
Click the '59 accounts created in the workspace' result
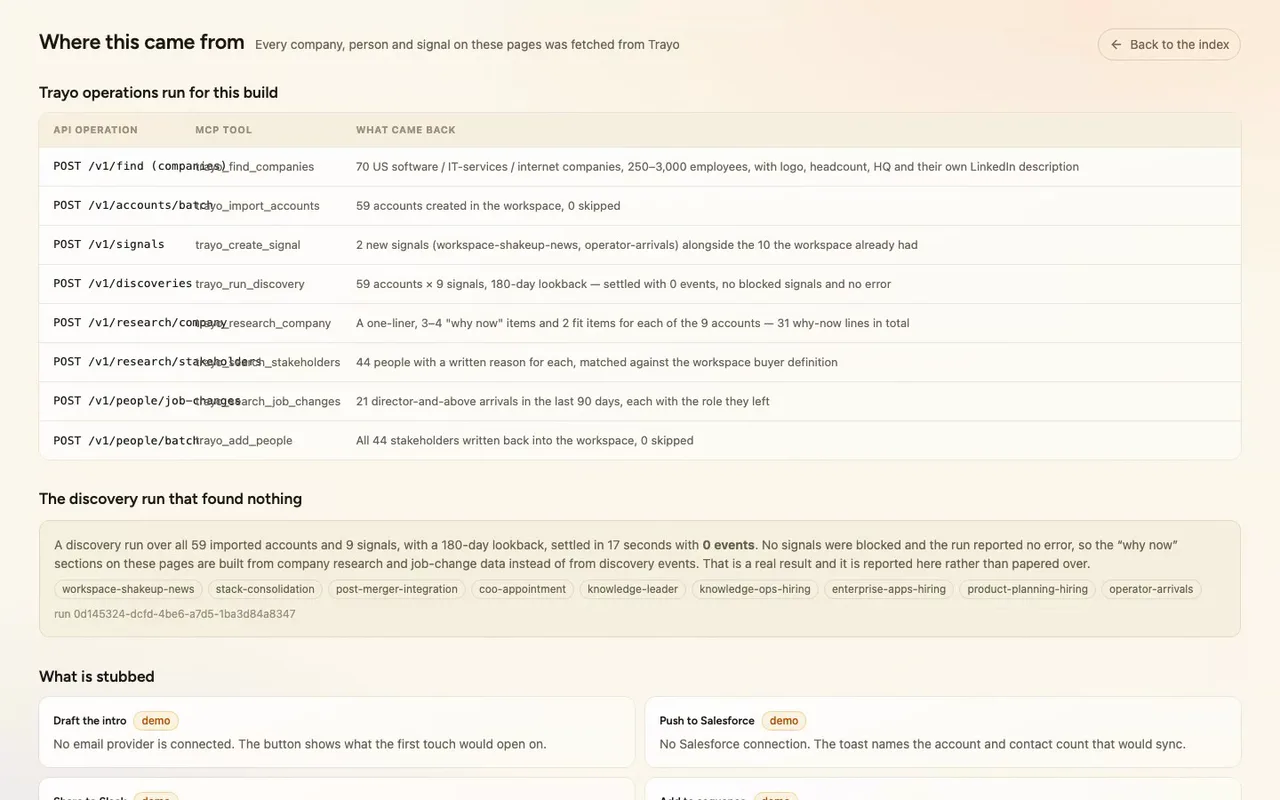[488, 206]
